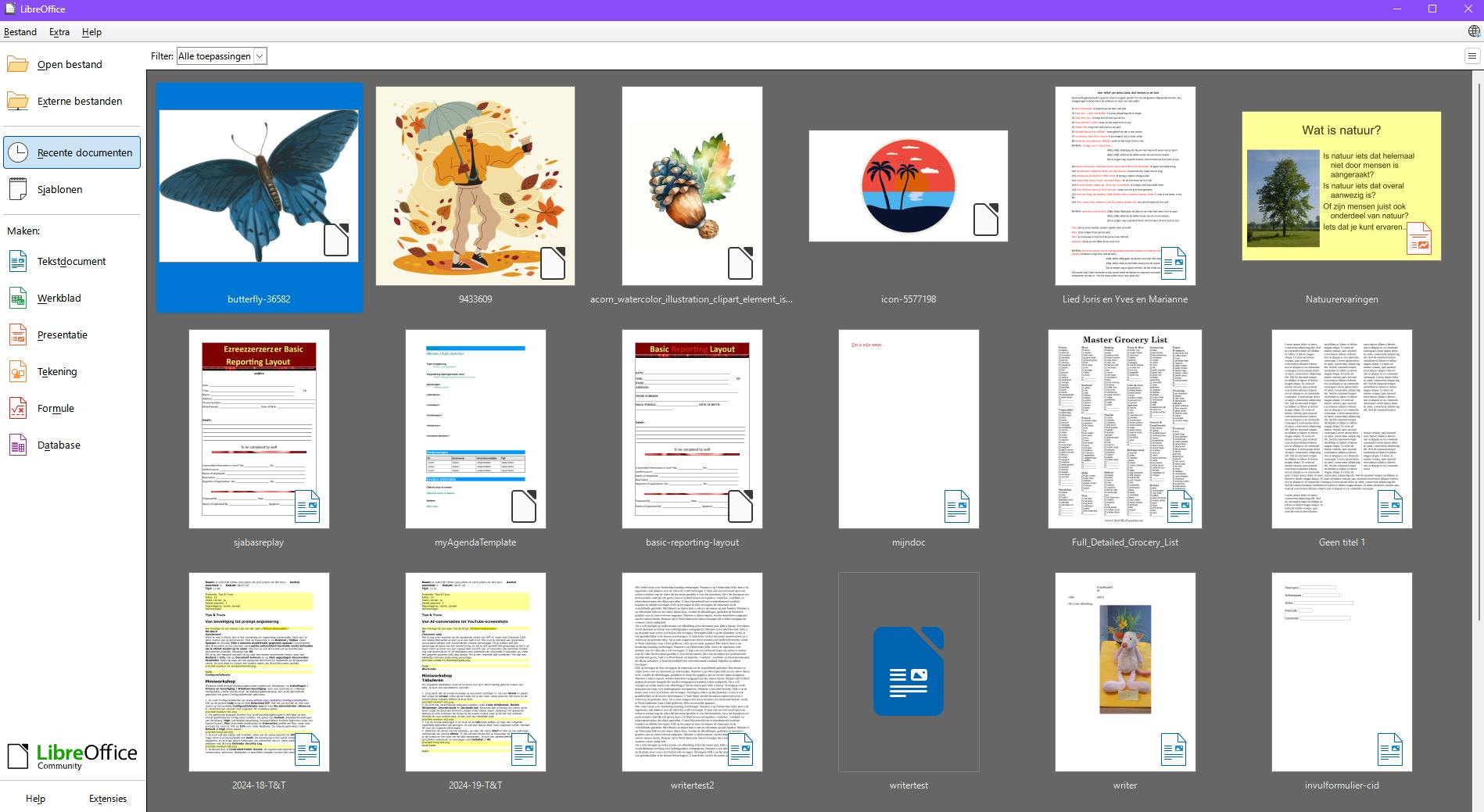Click the globe icon in the menu bar
Viewport: 1484px width, 812px height.
point(1474,31)
